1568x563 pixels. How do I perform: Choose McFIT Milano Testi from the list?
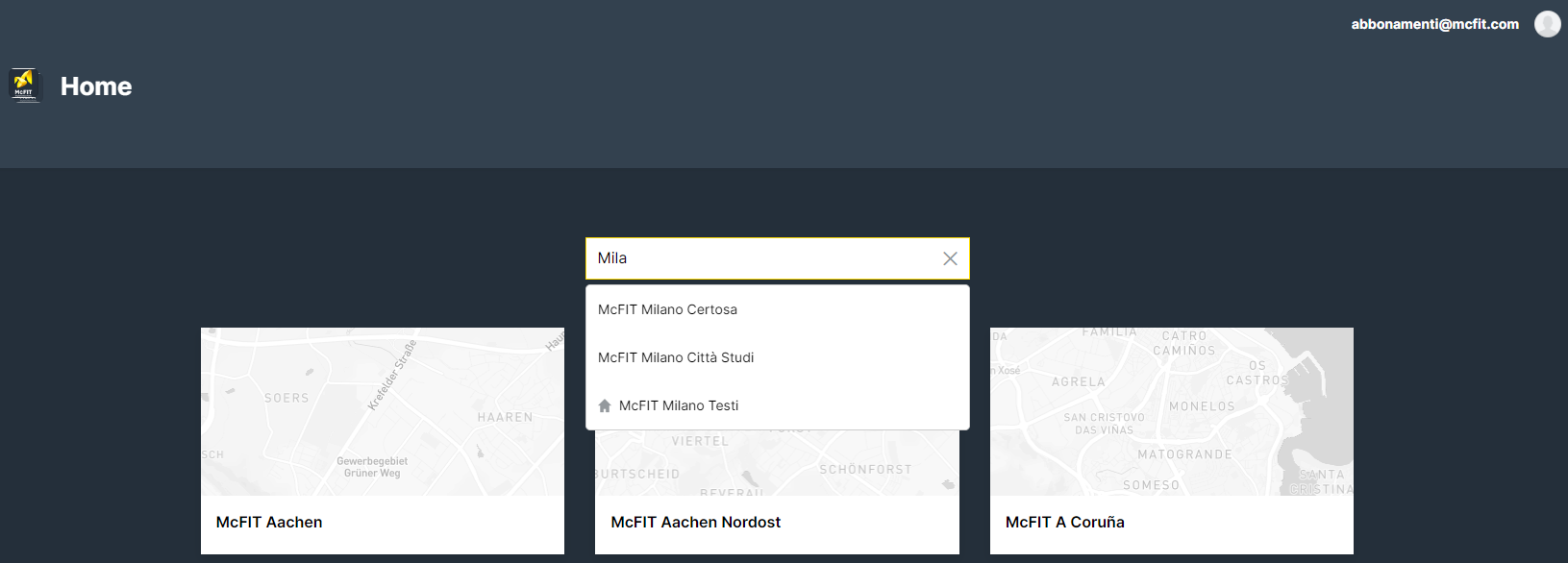point(777,405)
